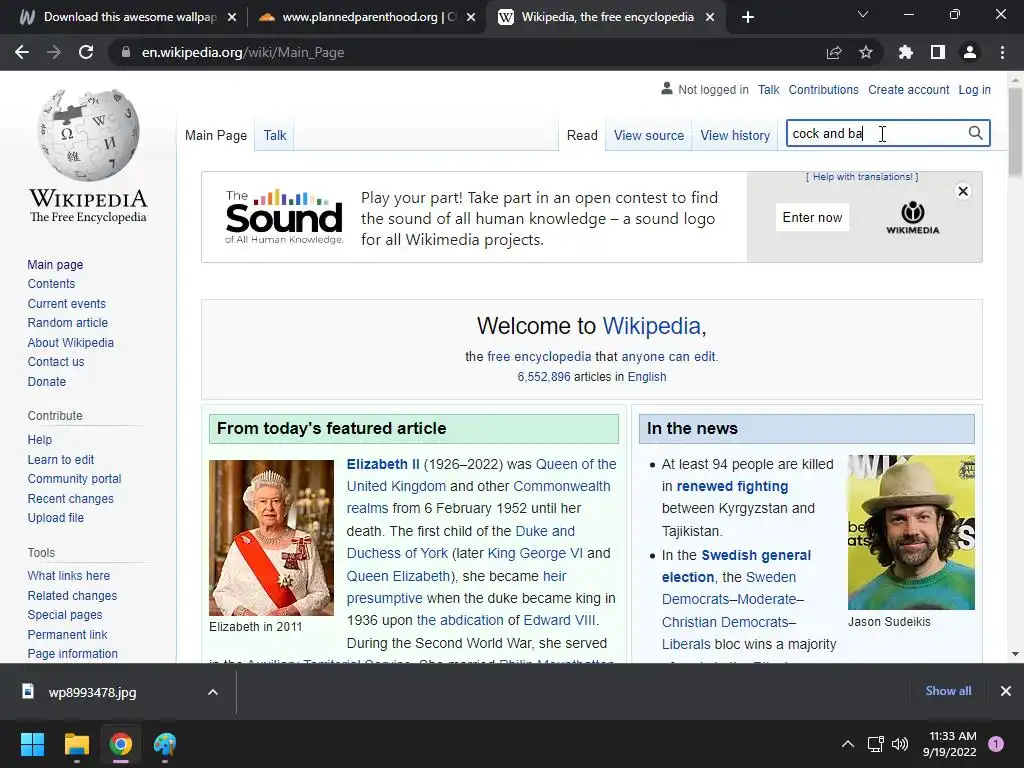This screenshot has width=1024, height=768.
Task: Close the plannedparenthood.org tab
Action: [471, 17]
